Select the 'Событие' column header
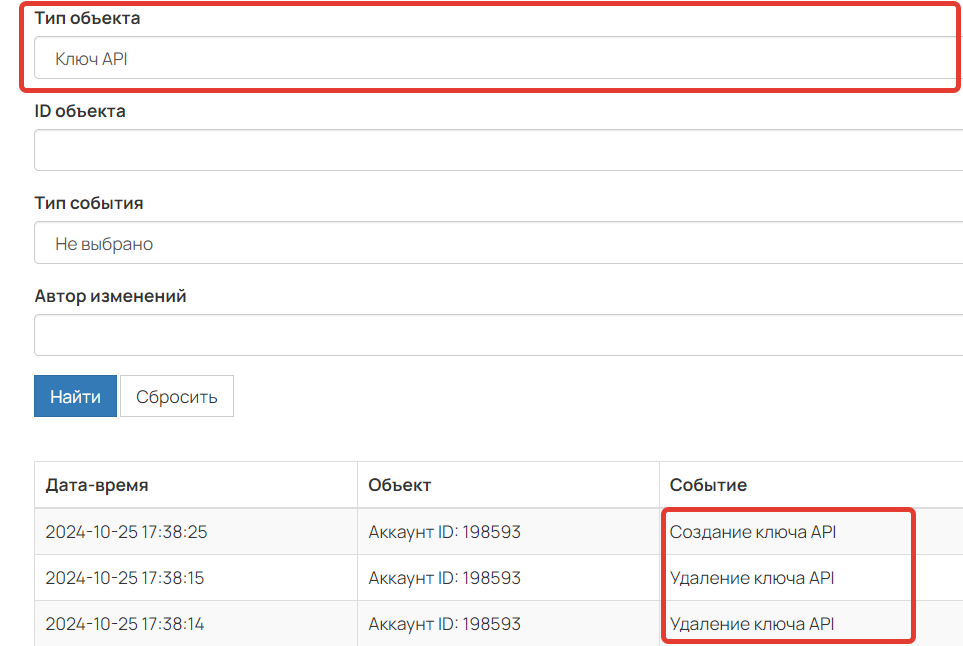 (x=708, y=485)
